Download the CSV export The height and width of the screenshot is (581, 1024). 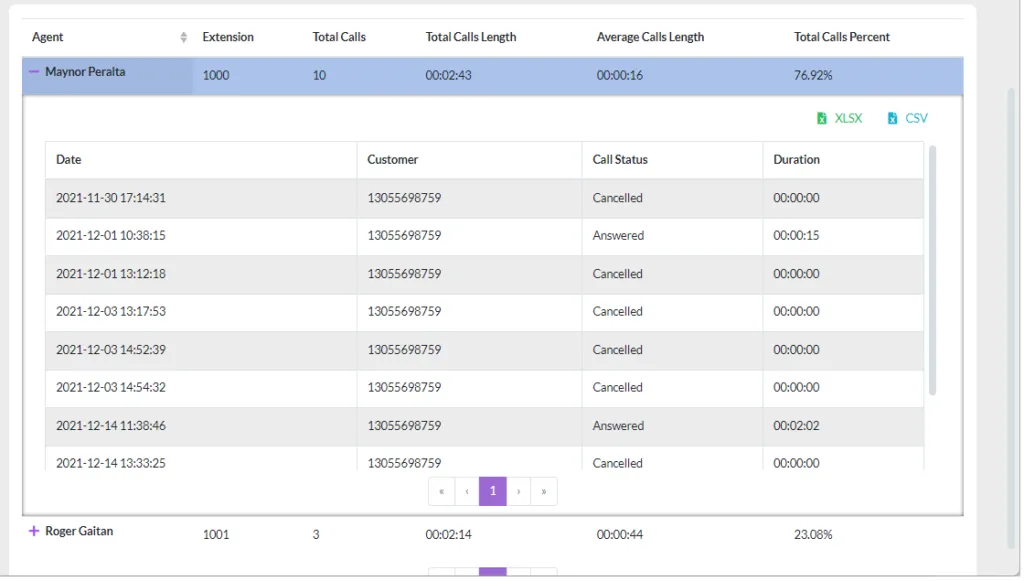[908, 118]
